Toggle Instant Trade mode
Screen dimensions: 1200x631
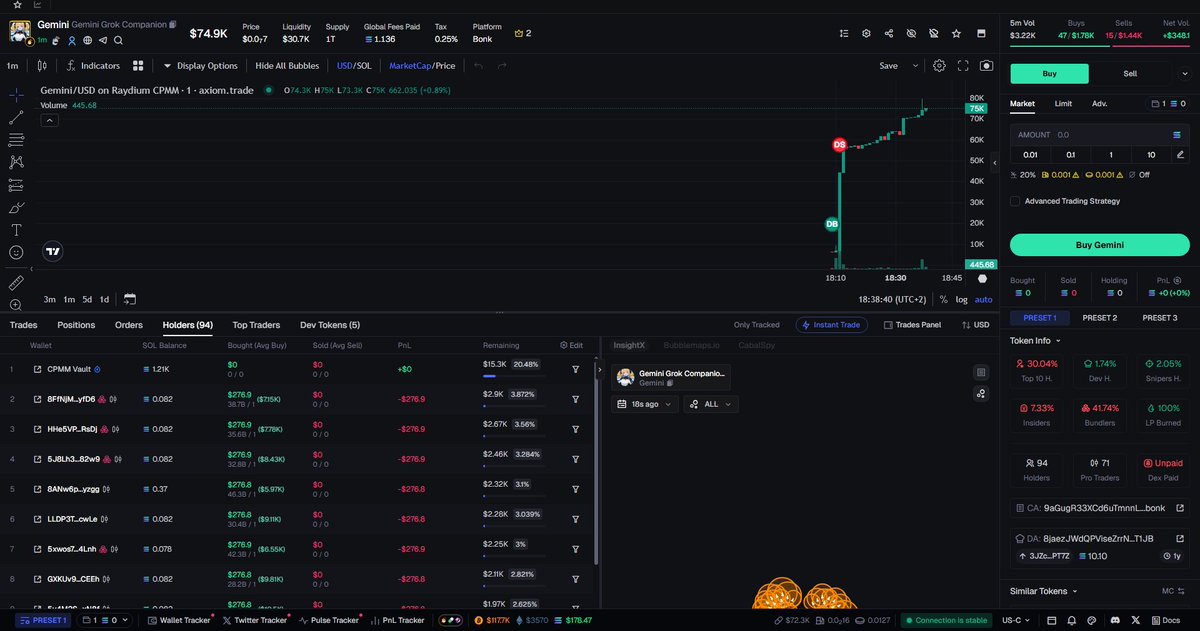832,325
